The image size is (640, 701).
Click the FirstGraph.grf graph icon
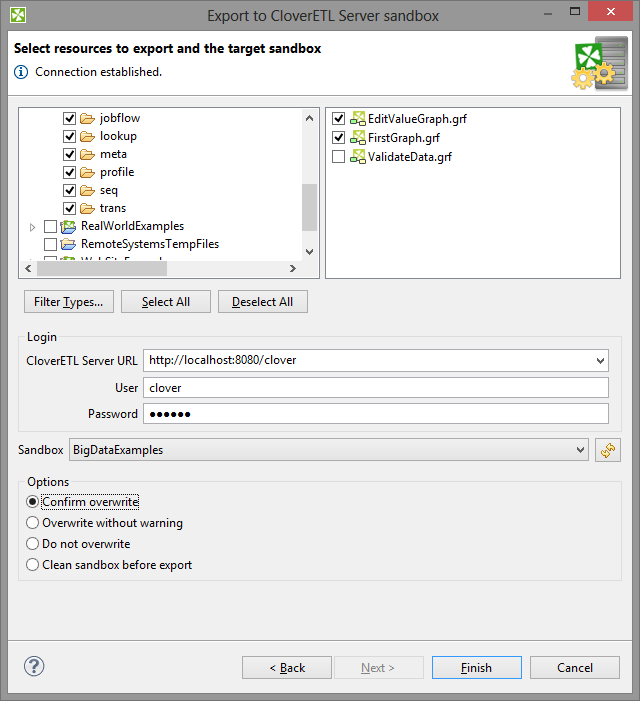point(358,138)
